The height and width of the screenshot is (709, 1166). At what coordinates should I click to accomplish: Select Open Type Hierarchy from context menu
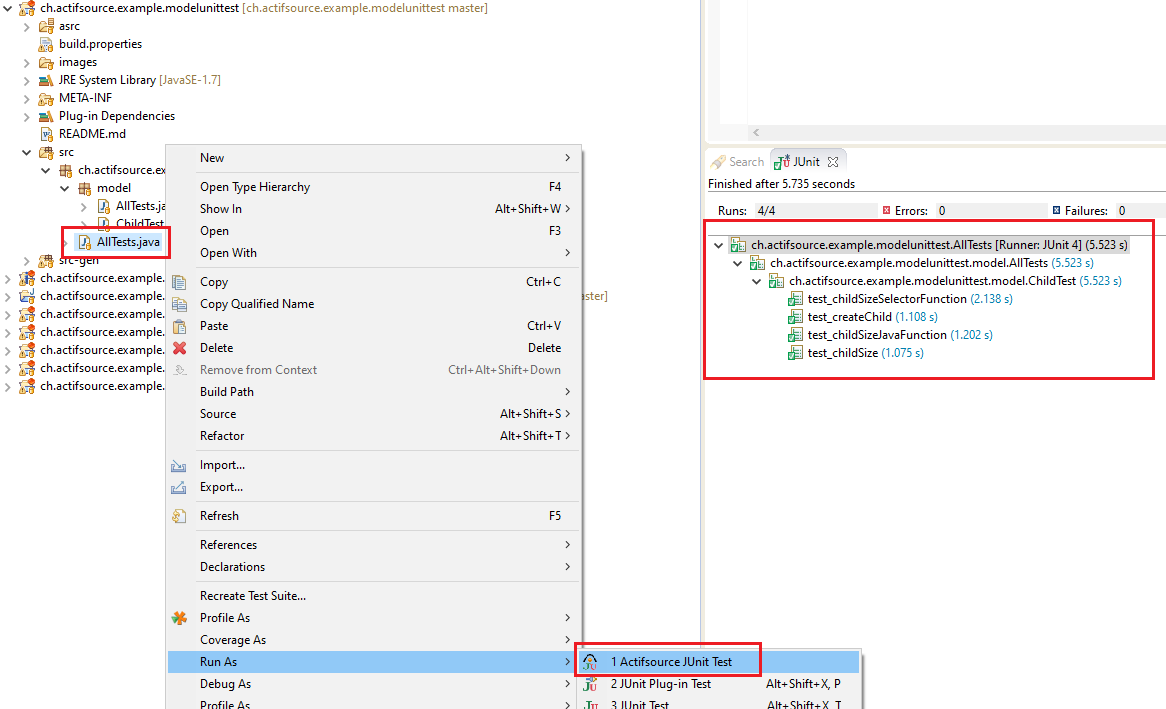tap(255, 186)
